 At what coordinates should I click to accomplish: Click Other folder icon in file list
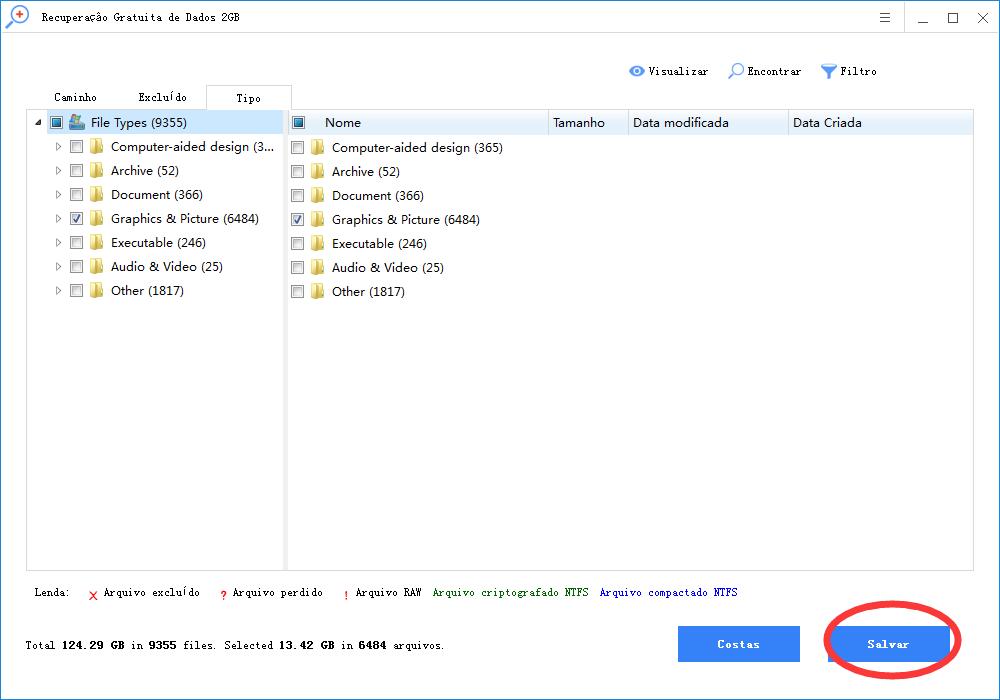(318, 291)
